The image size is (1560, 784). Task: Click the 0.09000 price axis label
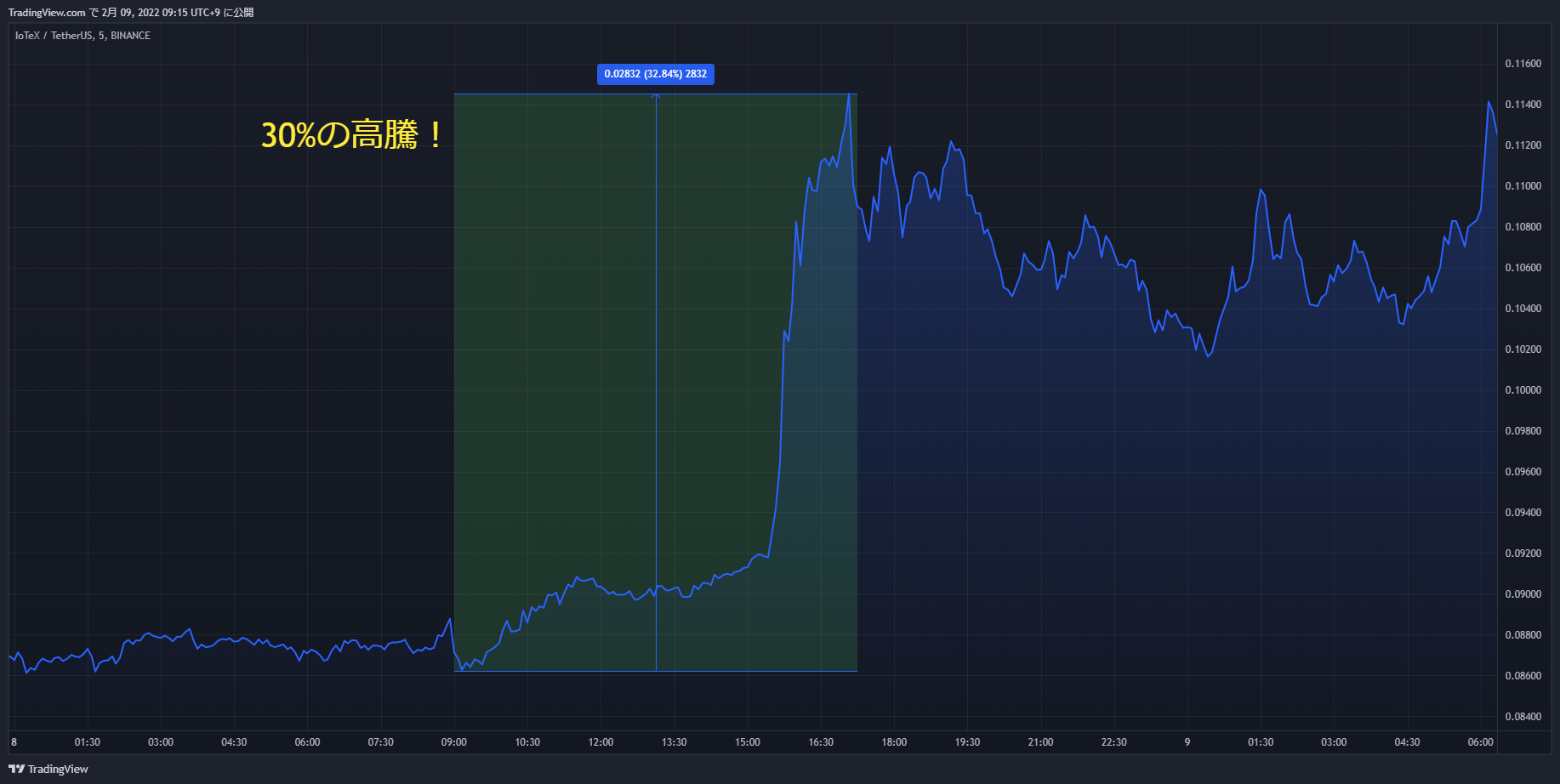tap(1523, 594)
